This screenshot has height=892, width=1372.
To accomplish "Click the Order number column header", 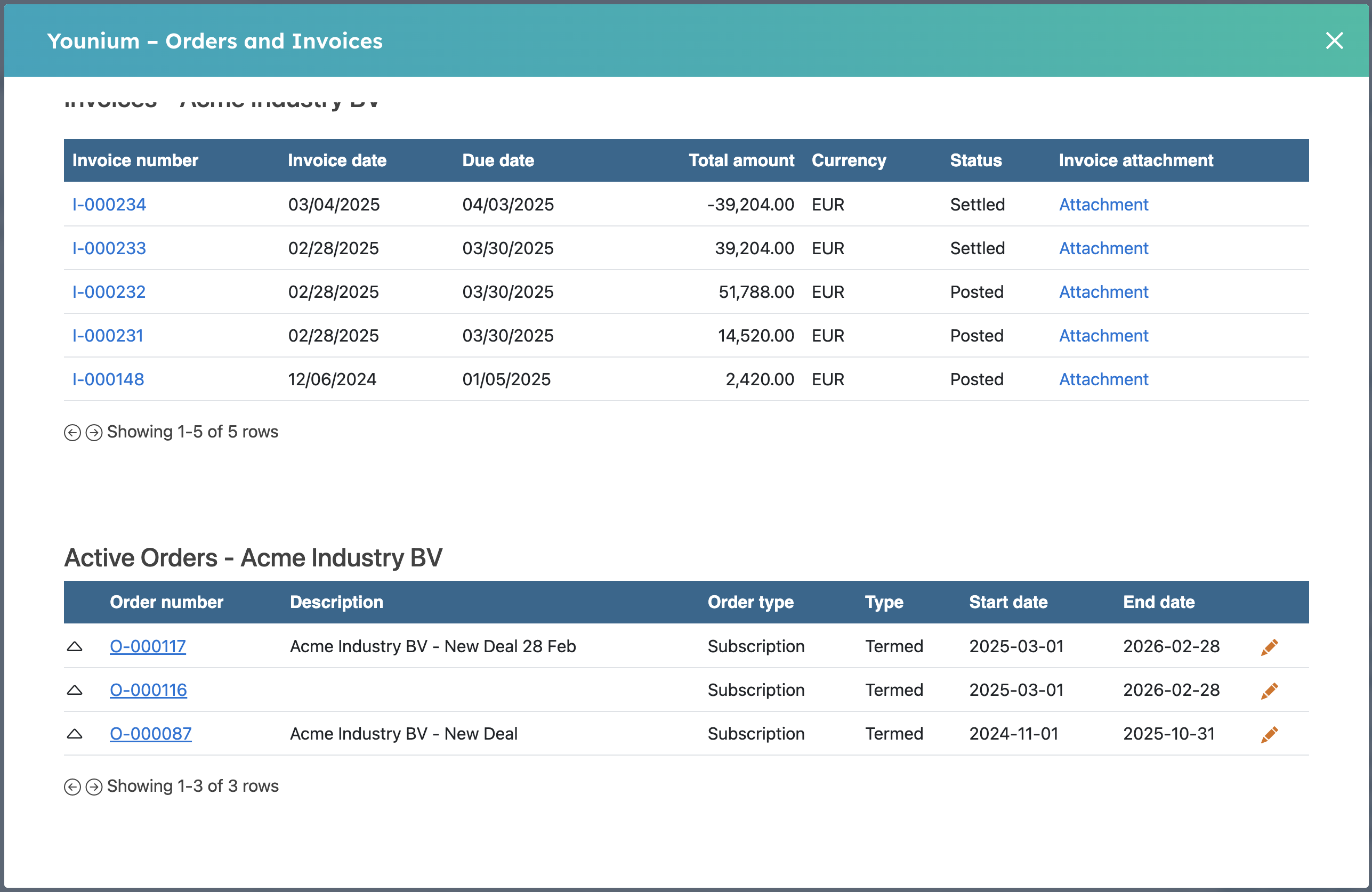I will pyautogui.click(x=166, y=602).
